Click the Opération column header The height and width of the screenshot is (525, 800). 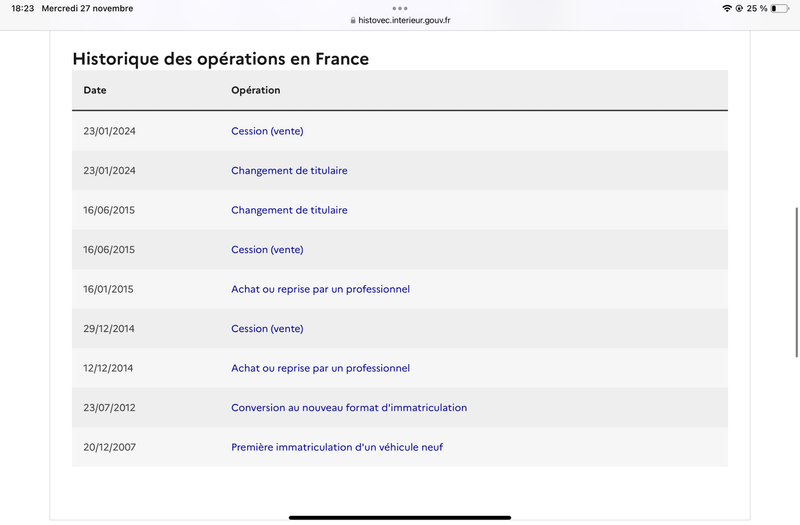click(256, 90)
